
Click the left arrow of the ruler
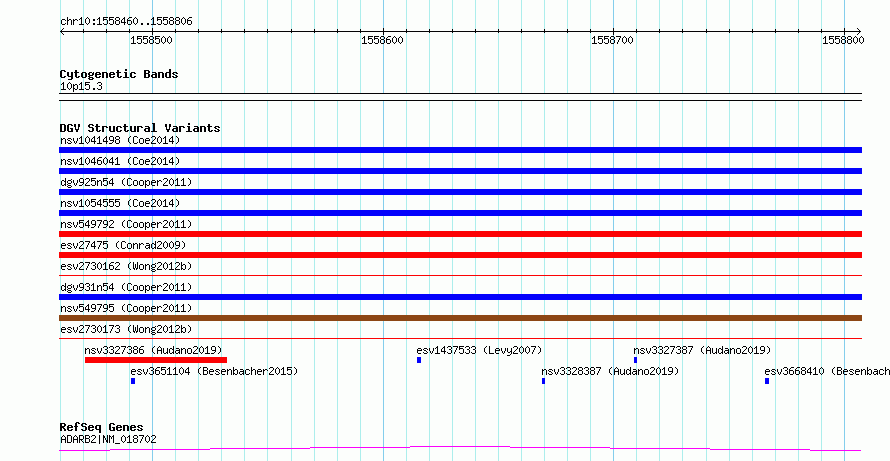point(62,32)
